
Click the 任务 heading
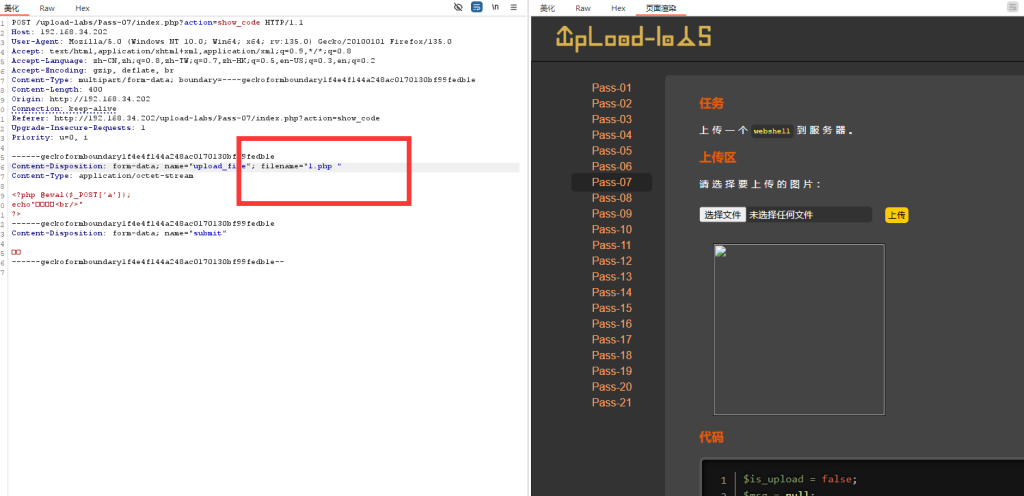tap(711, 103)
